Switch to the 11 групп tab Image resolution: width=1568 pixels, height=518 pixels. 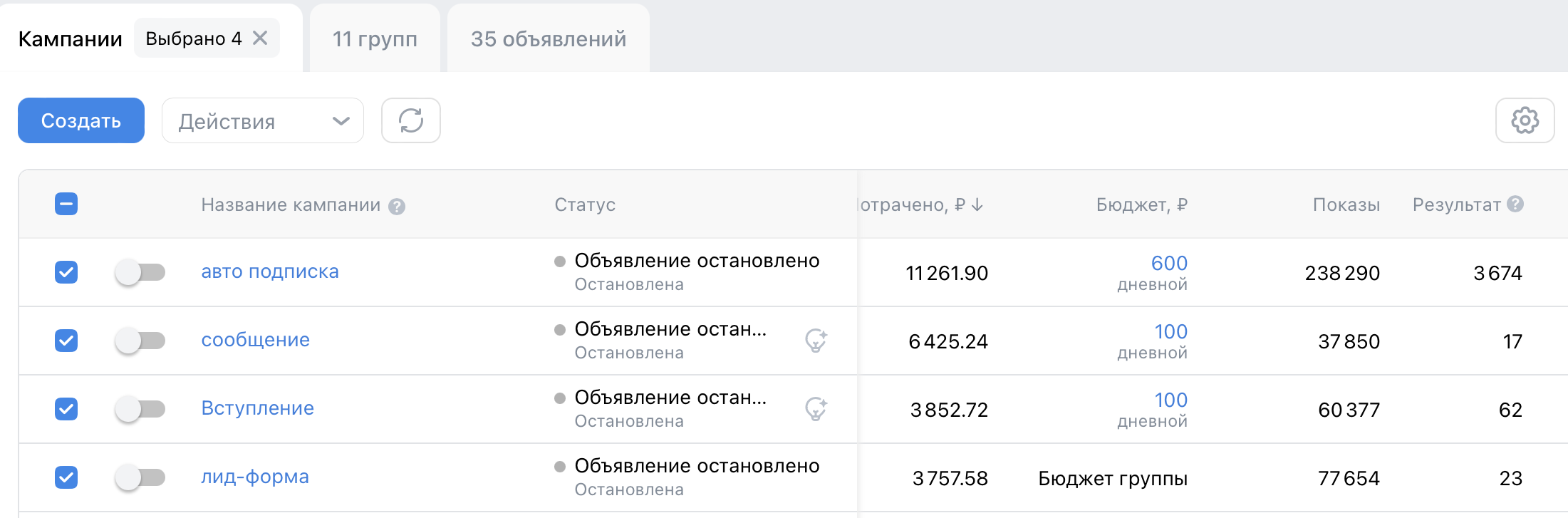click(375, 38)
